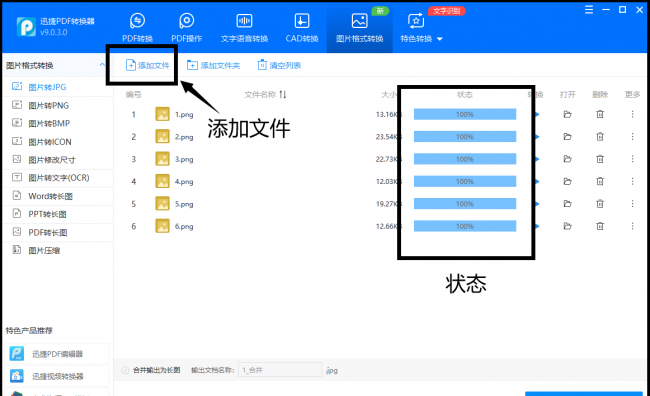650x396 pixels.
Task: Open more options for 1.png
Action: pyautogui.click(x=633, y=114)
